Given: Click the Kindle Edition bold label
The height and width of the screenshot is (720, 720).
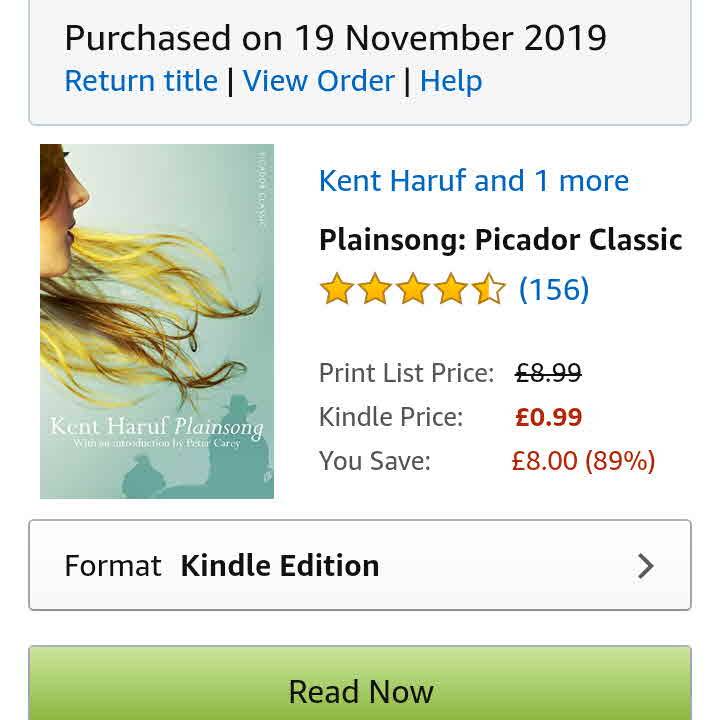Looking at the screenshot, I should [x=280, y=565].
